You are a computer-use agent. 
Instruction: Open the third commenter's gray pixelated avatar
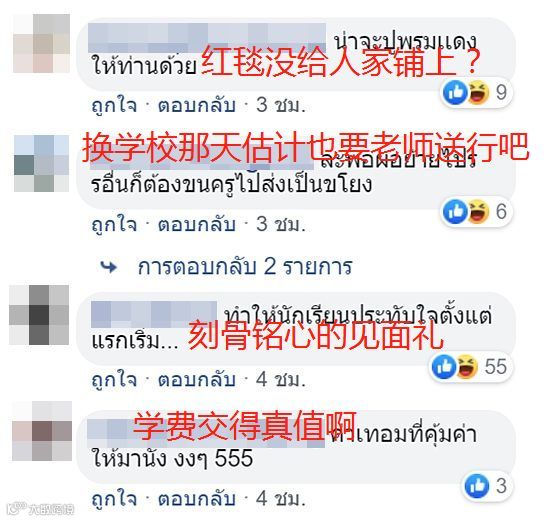39,315
